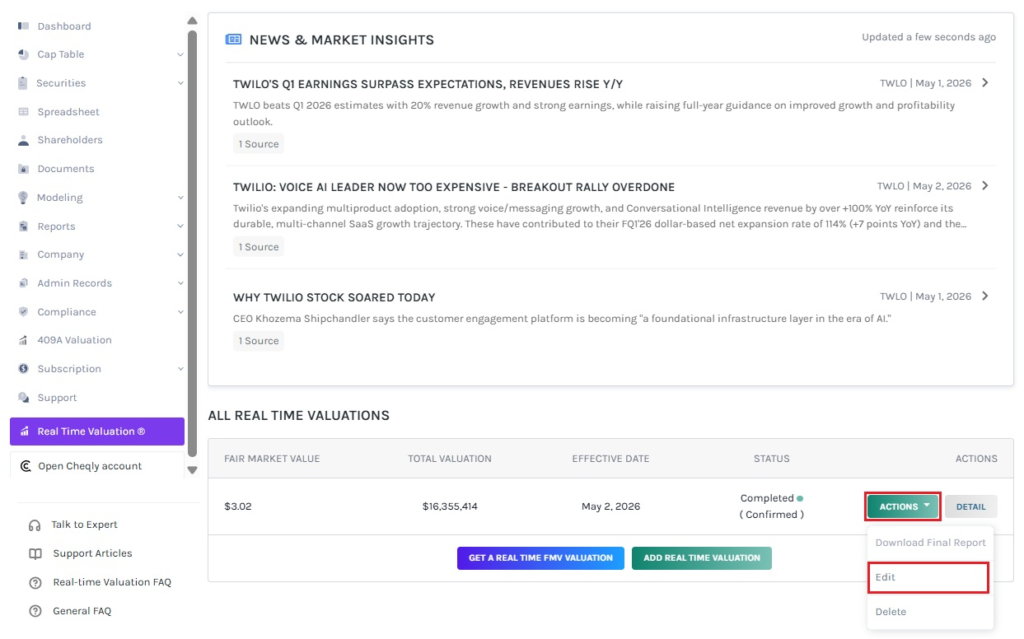
Task: Expand the Subscription submenu chevron
Action: coord(180,369)
